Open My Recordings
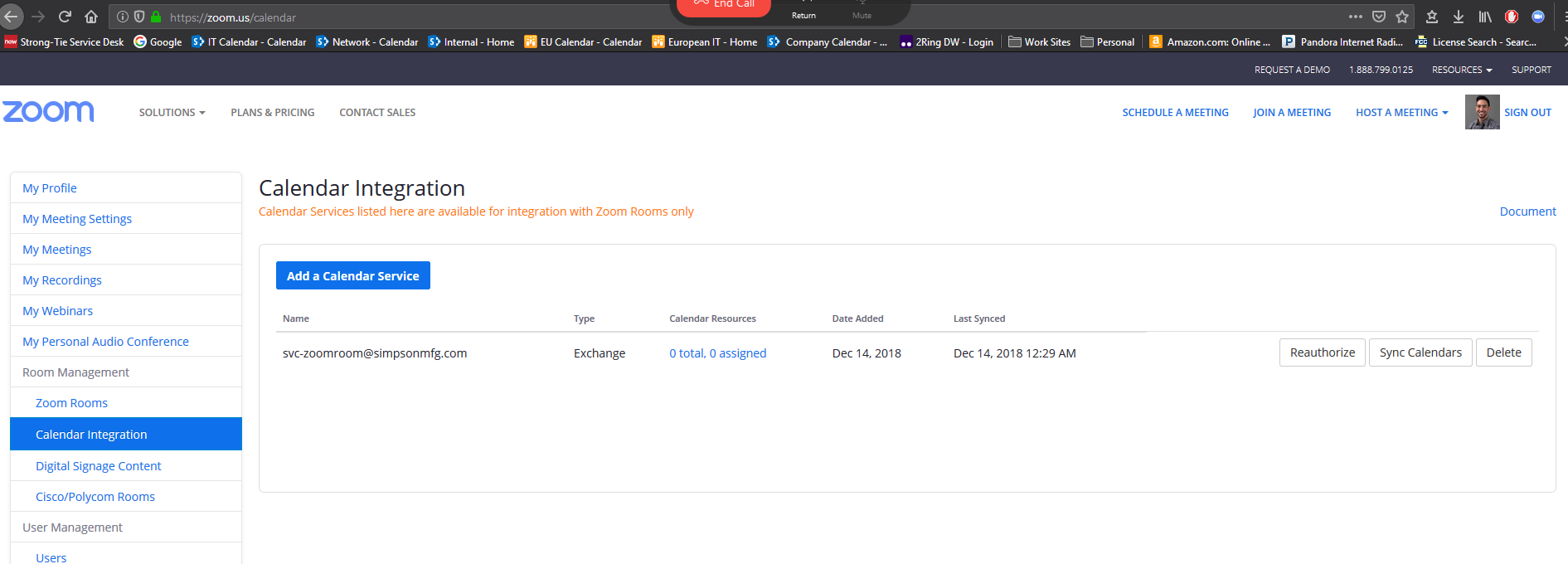The width and height of the screenshot is (1568, 564). coord(126,280)
